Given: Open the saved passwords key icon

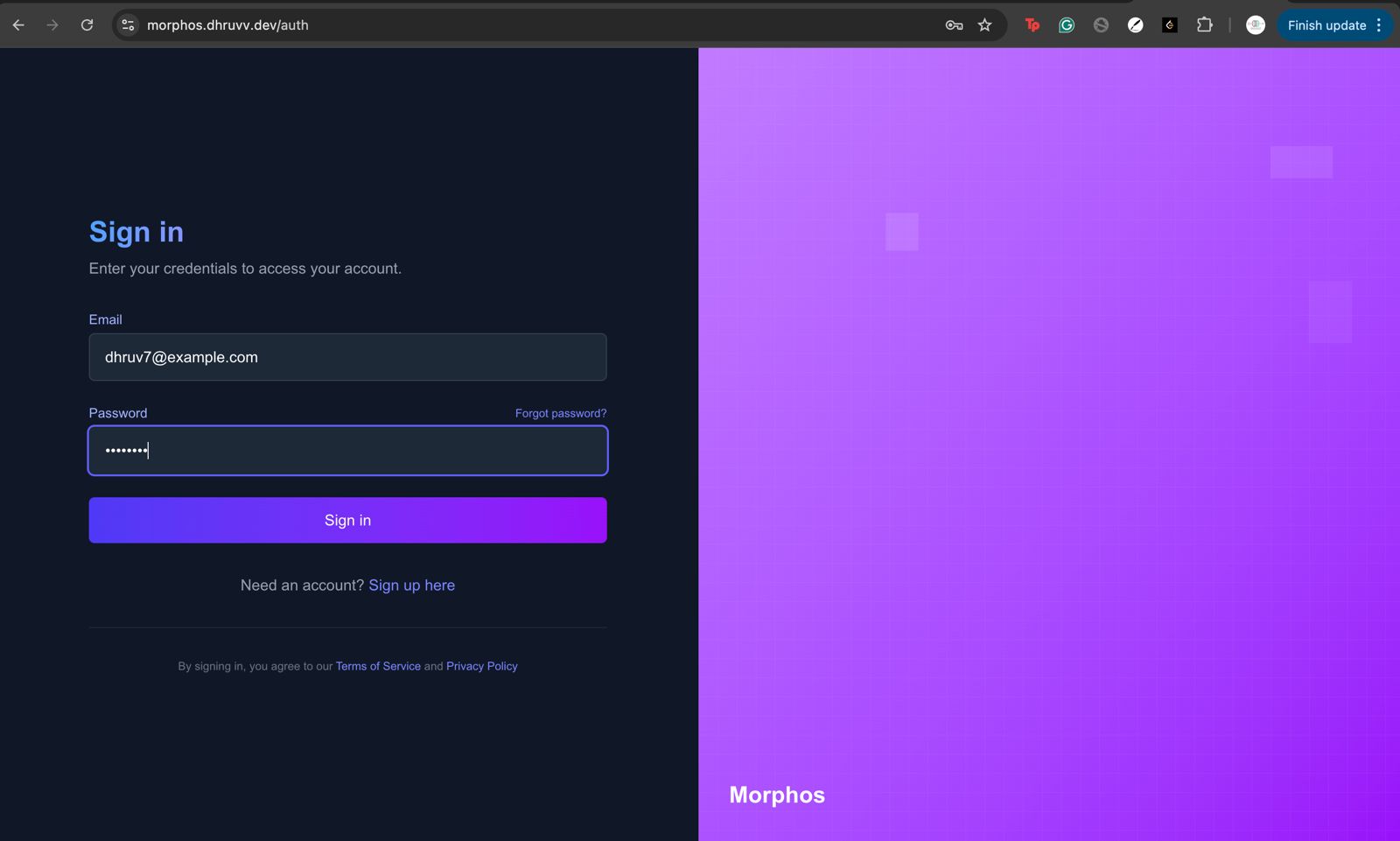Looking at the screenshot, I should tap(954, 25).
